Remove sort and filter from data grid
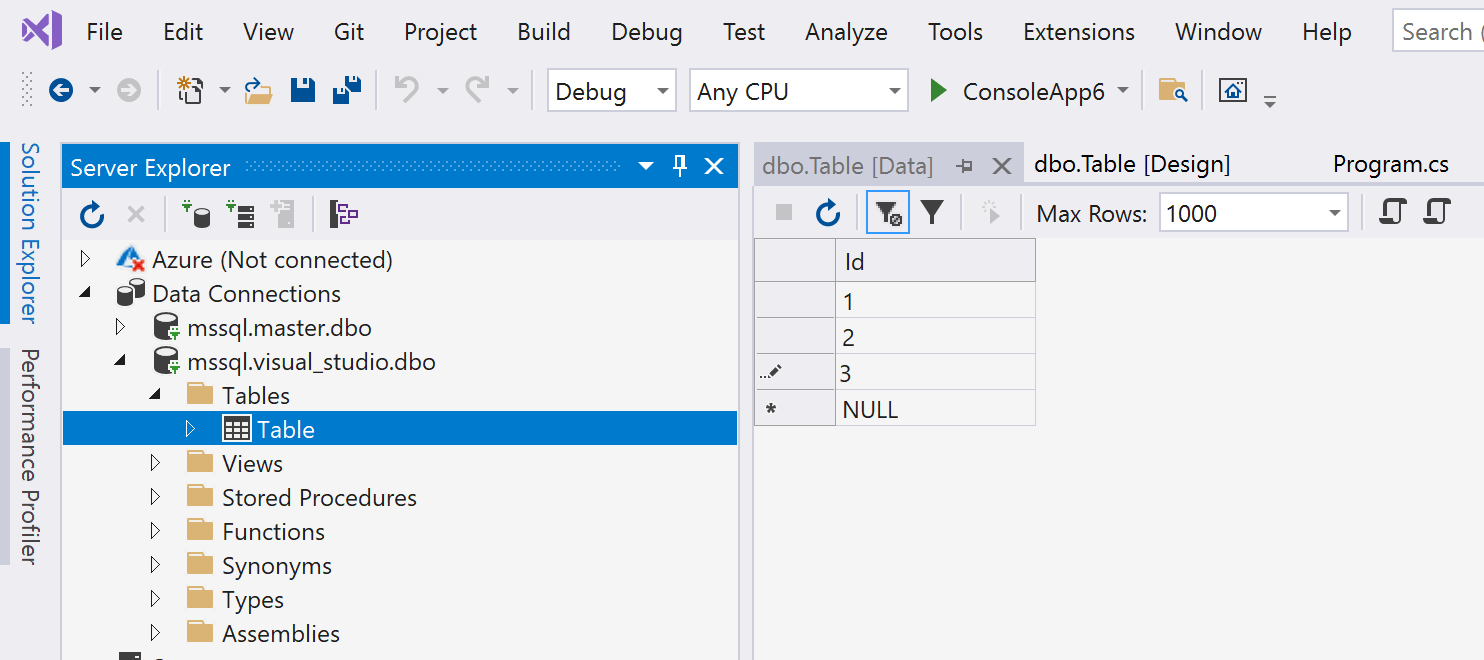This screenshot has height=660, width=1484. tap(887, 212)
